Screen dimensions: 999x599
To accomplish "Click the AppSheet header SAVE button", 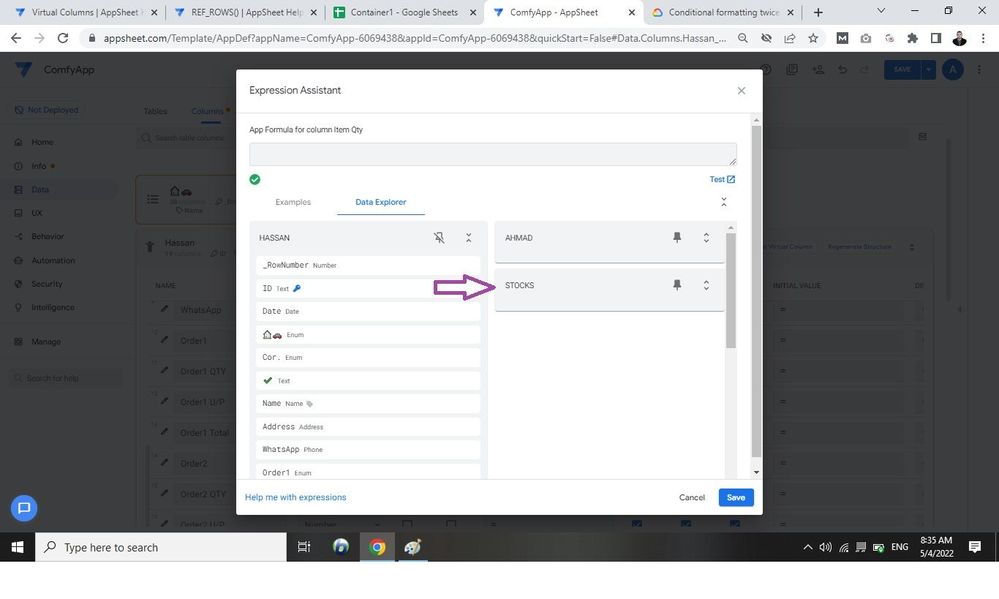I will click(x=902, y=69).
